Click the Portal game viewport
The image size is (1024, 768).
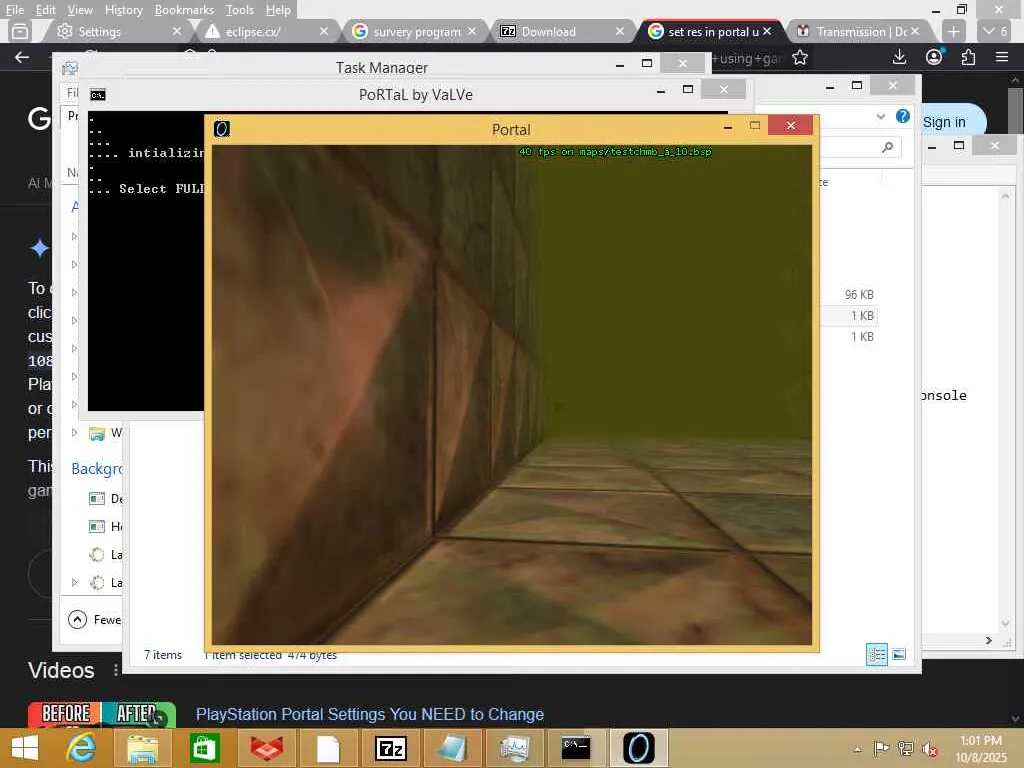tap(511, 395)
